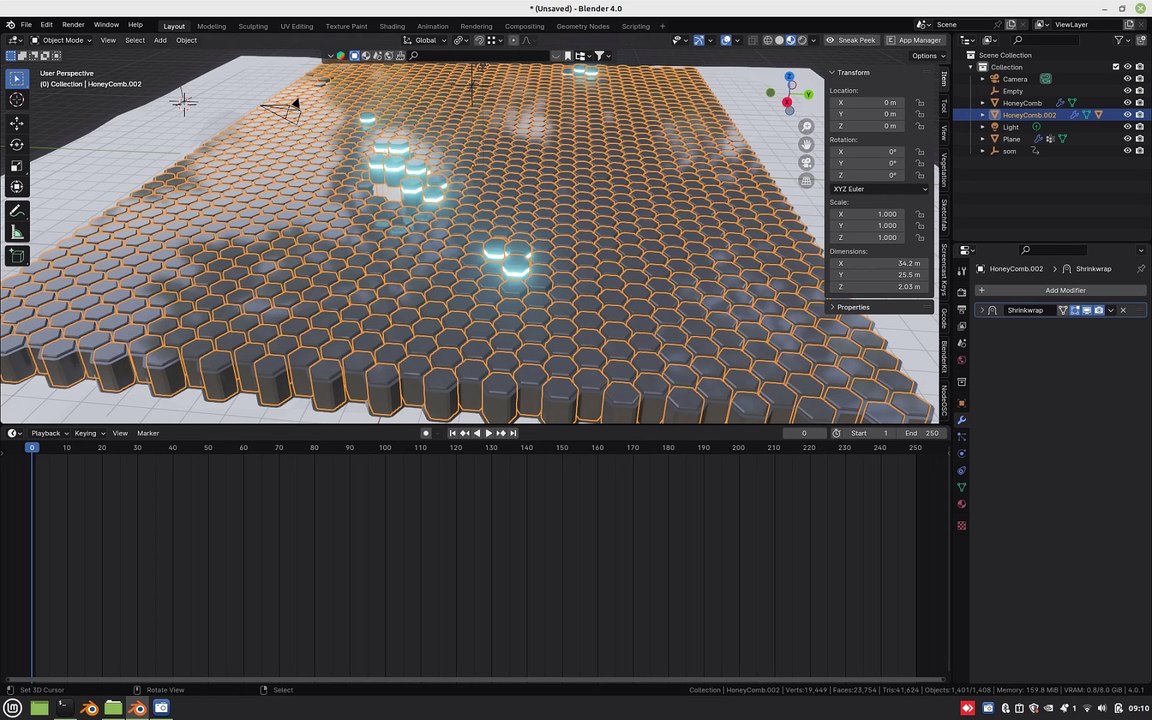Image resolution: width=1152 pixels, height=720 pixels.
Task: Toggle Shrinkwrap modifier render visibility camera icon
Action: click(x=1098, y=310)
